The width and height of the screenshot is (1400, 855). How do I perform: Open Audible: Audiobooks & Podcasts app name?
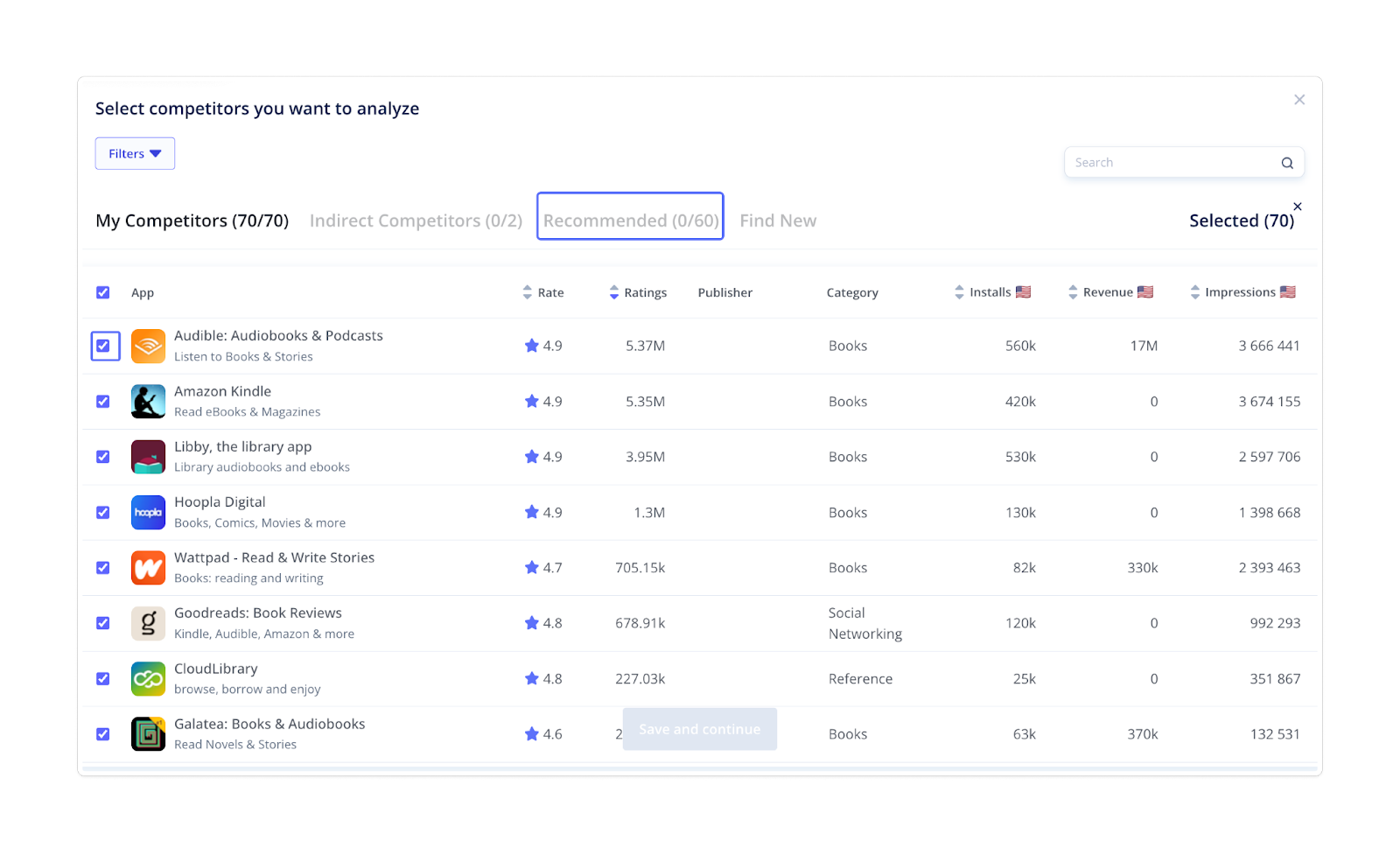point(278,336)
